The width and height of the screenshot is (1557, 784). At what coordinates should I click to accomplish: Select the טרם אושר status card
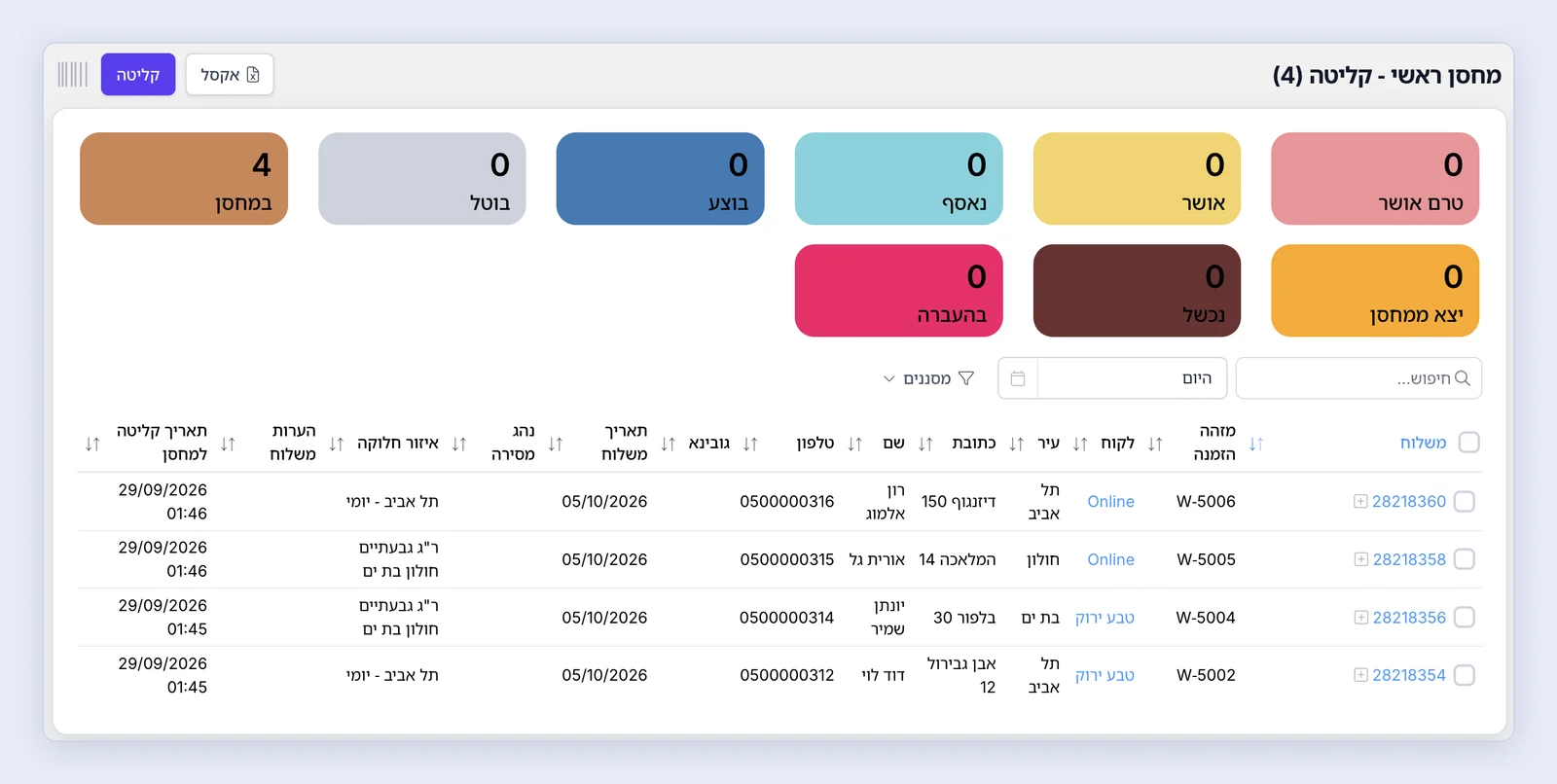pyautogui.click(x=1375, y=179)
